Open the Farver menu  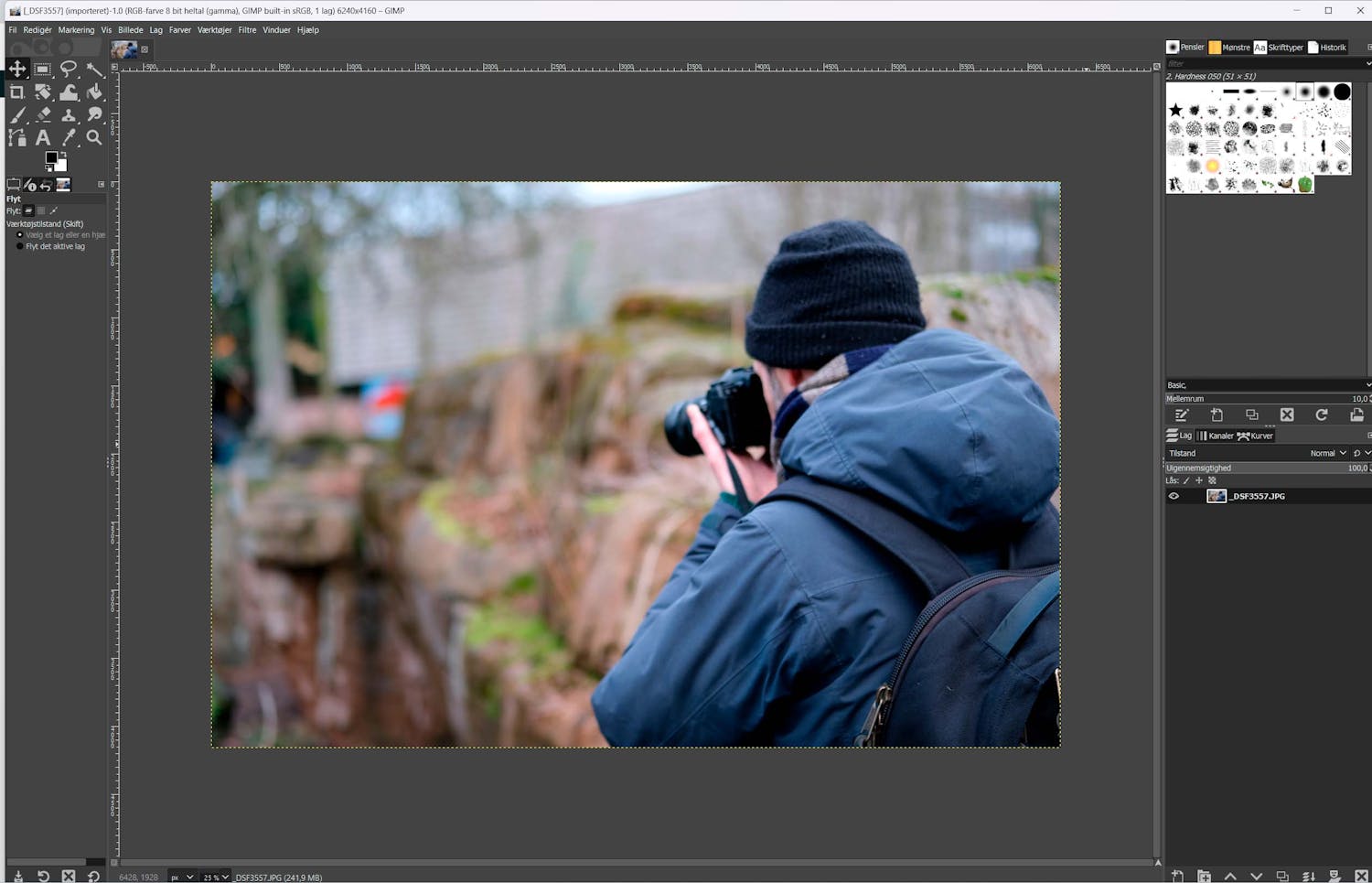point(179,30)
